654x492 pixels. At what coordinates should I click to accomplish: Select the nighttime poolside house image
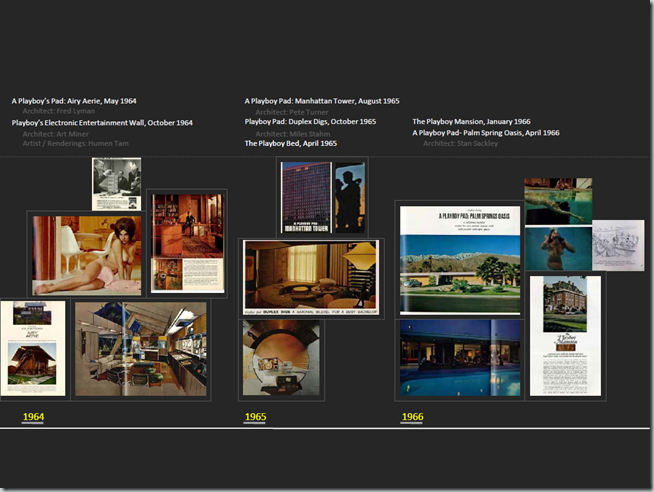tap(460, 358)
